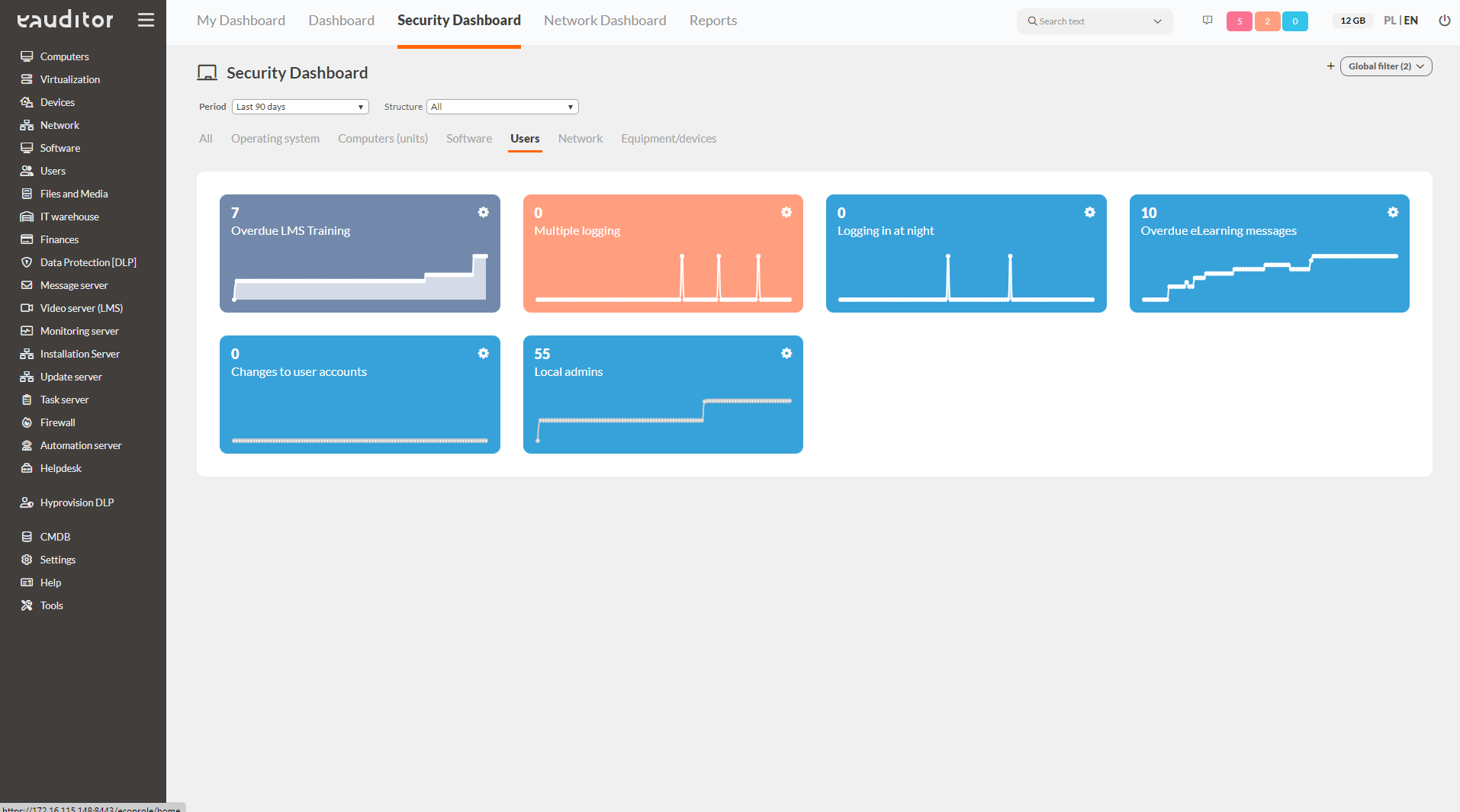Click gear icon on Local admins card
The image size is (1460, 812).
[786, 354]
